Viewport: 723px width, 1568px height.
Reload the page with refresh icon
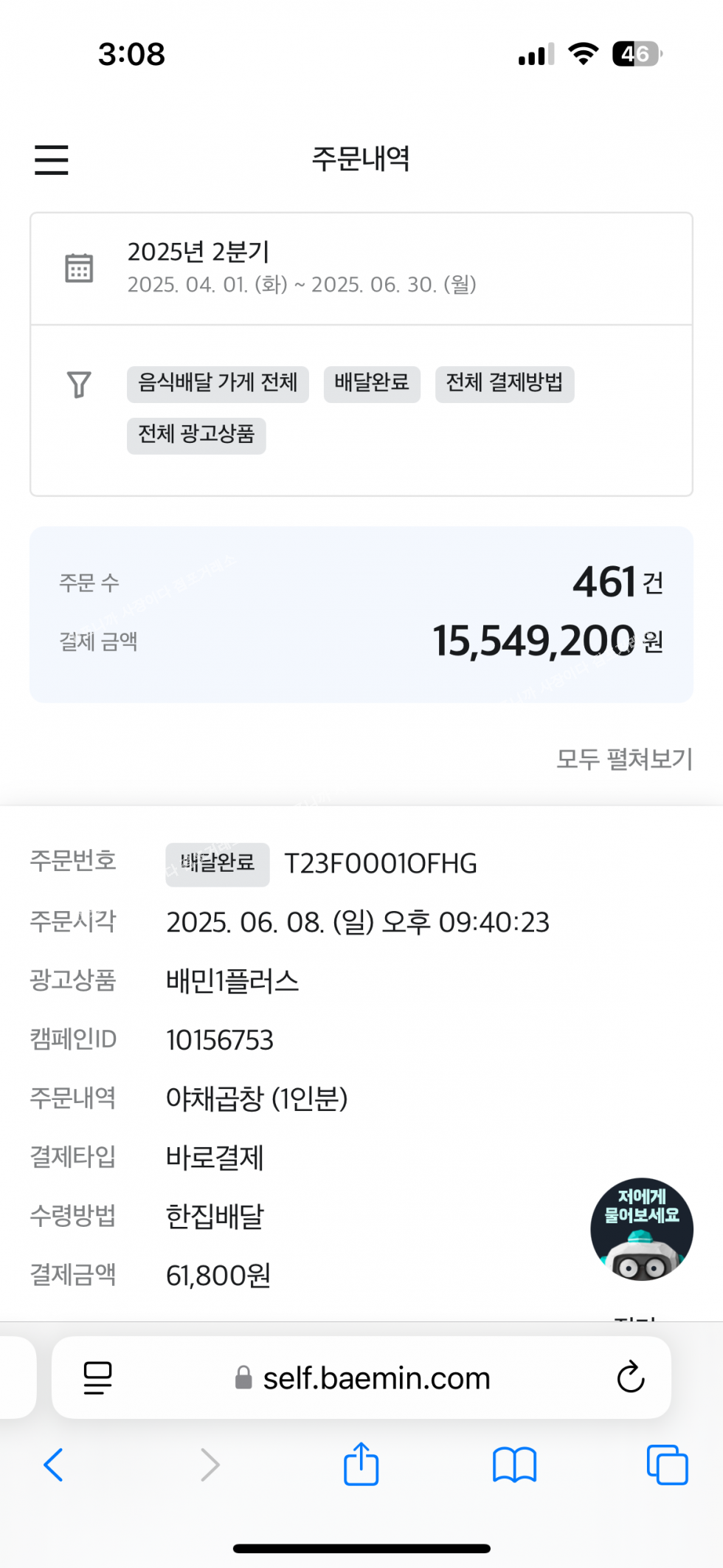pos(631,1377)
